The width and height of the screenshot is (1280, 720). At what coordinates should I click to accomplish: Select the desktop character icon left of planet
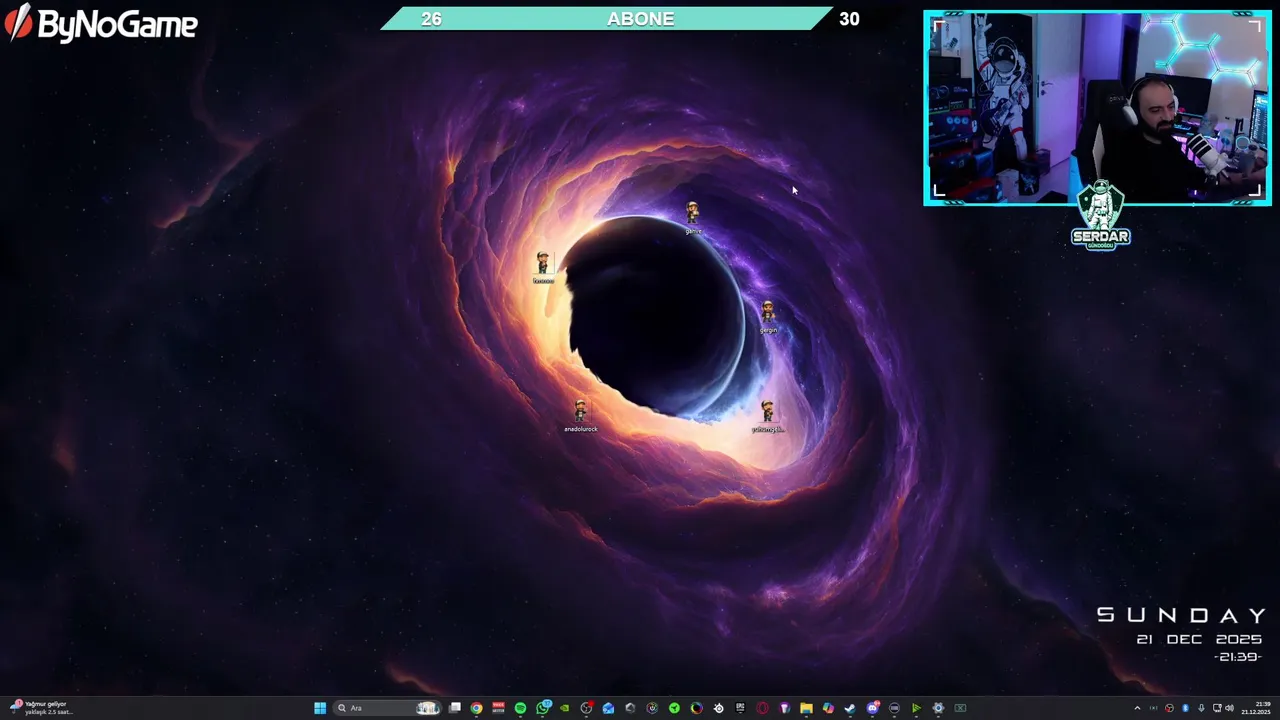(543, 268)
